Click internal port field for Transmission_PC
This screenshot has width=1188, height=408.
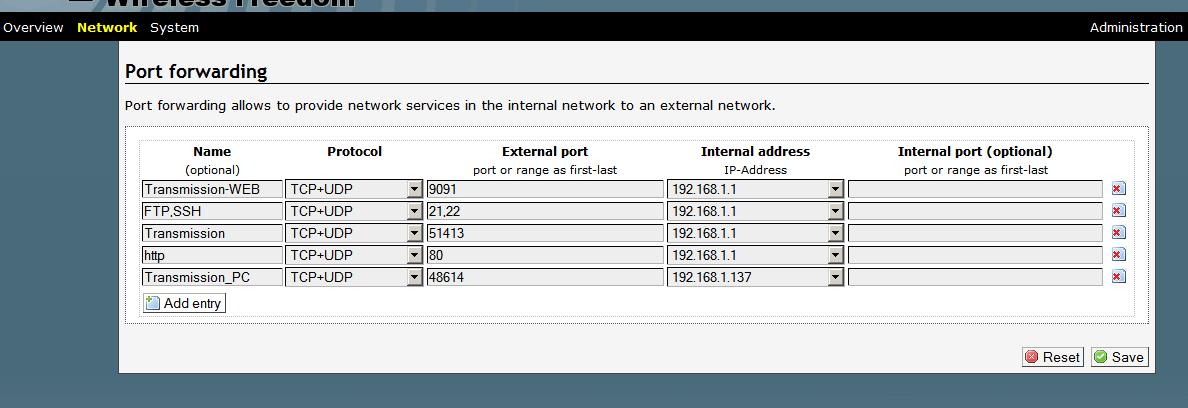[x=975, y=277]
